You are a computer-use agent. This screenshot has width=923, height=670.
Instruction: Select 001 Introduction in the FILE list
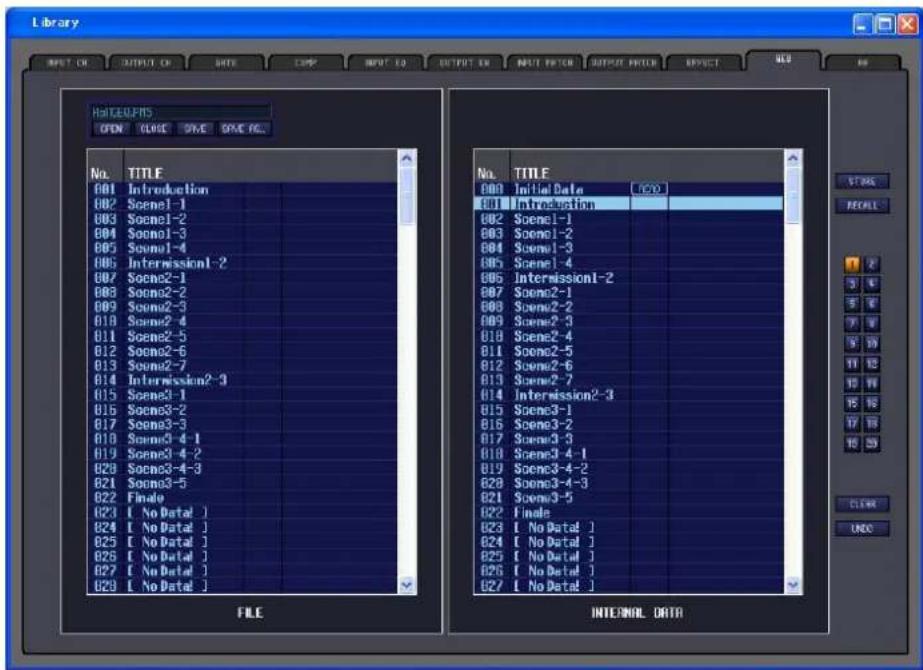[243, 190]
